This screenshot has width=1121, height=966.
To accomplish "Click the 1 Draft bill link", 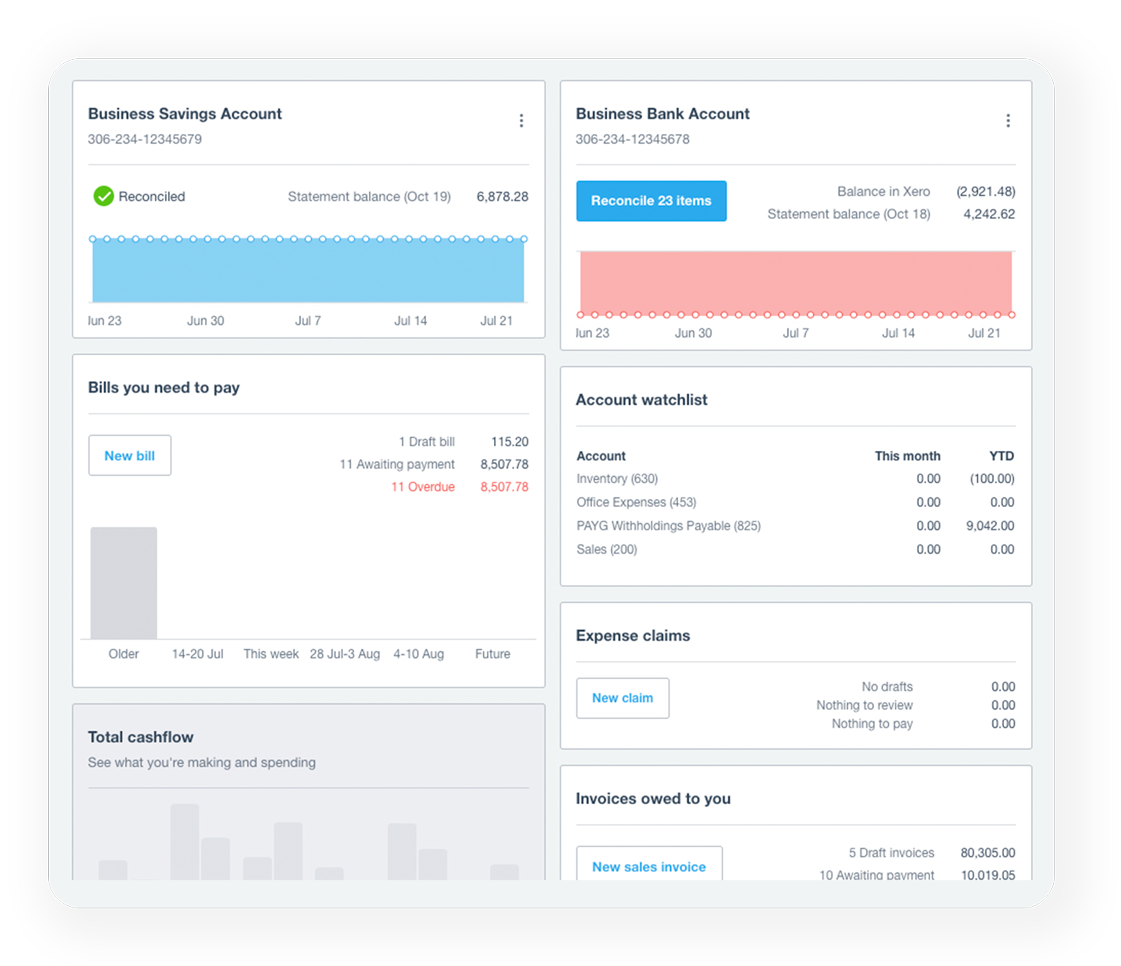I will (x=427, y=442).
